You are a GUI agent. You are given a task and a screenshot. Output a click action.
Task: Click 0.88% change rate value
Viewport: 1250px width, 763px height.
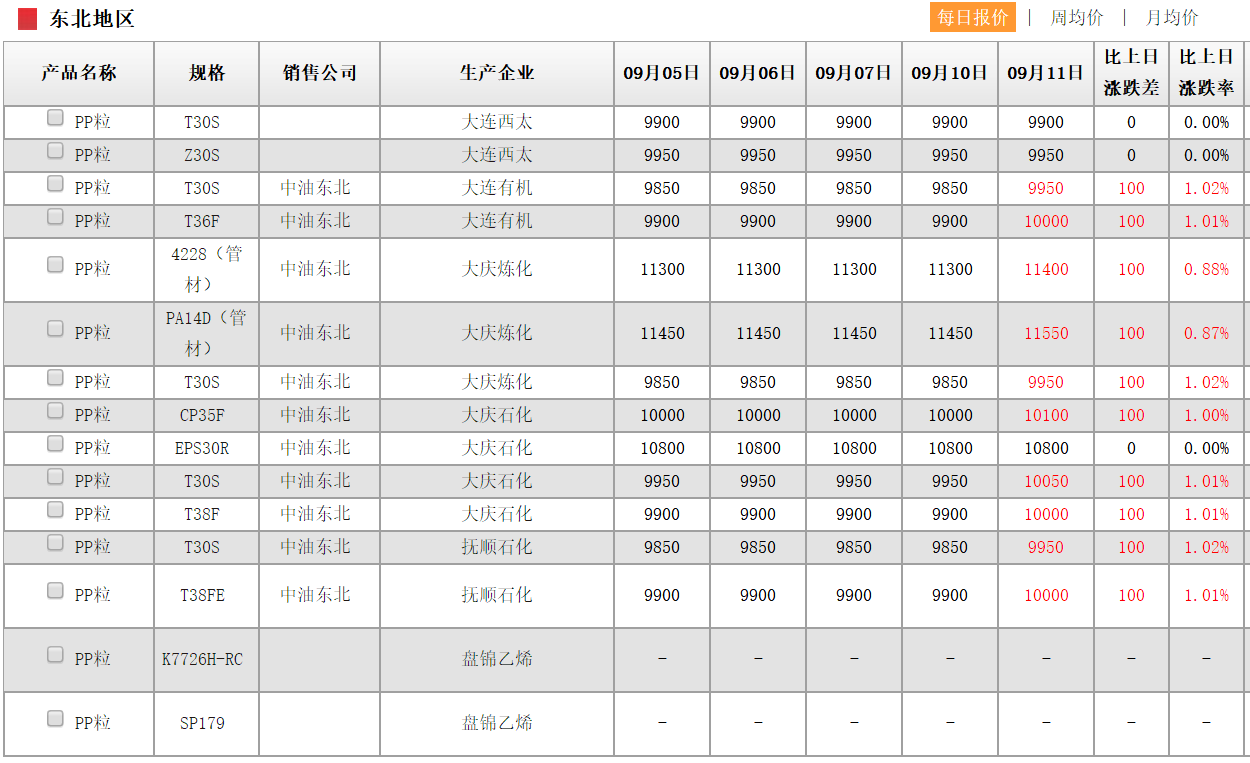tap(1206, 270)
